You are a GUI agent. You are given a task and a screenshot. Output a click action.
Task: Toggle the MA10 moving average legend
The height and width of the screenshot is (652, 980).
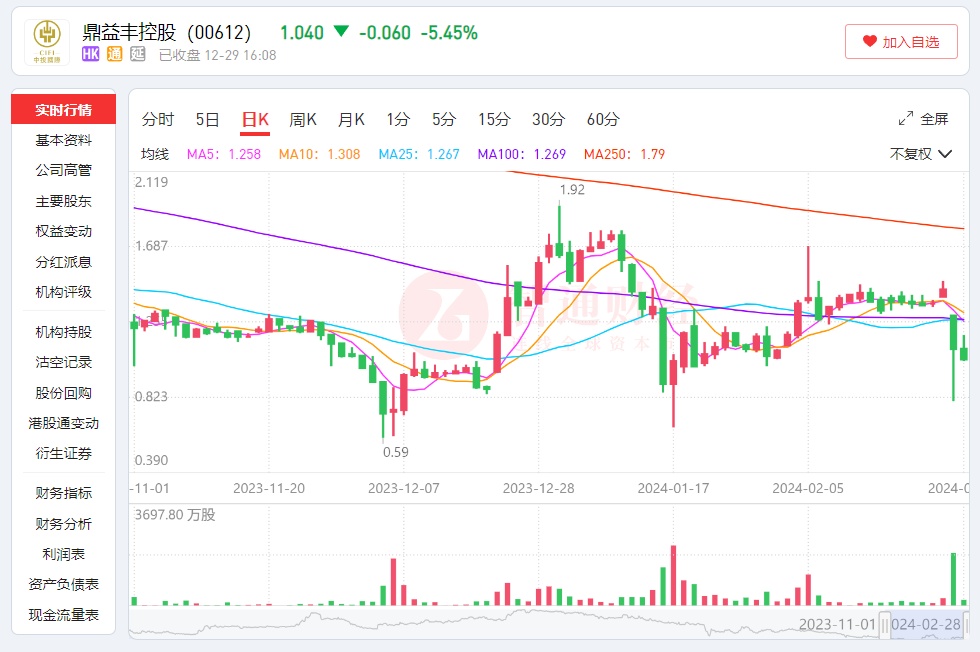pyautogui.click(x=319, y=154)
